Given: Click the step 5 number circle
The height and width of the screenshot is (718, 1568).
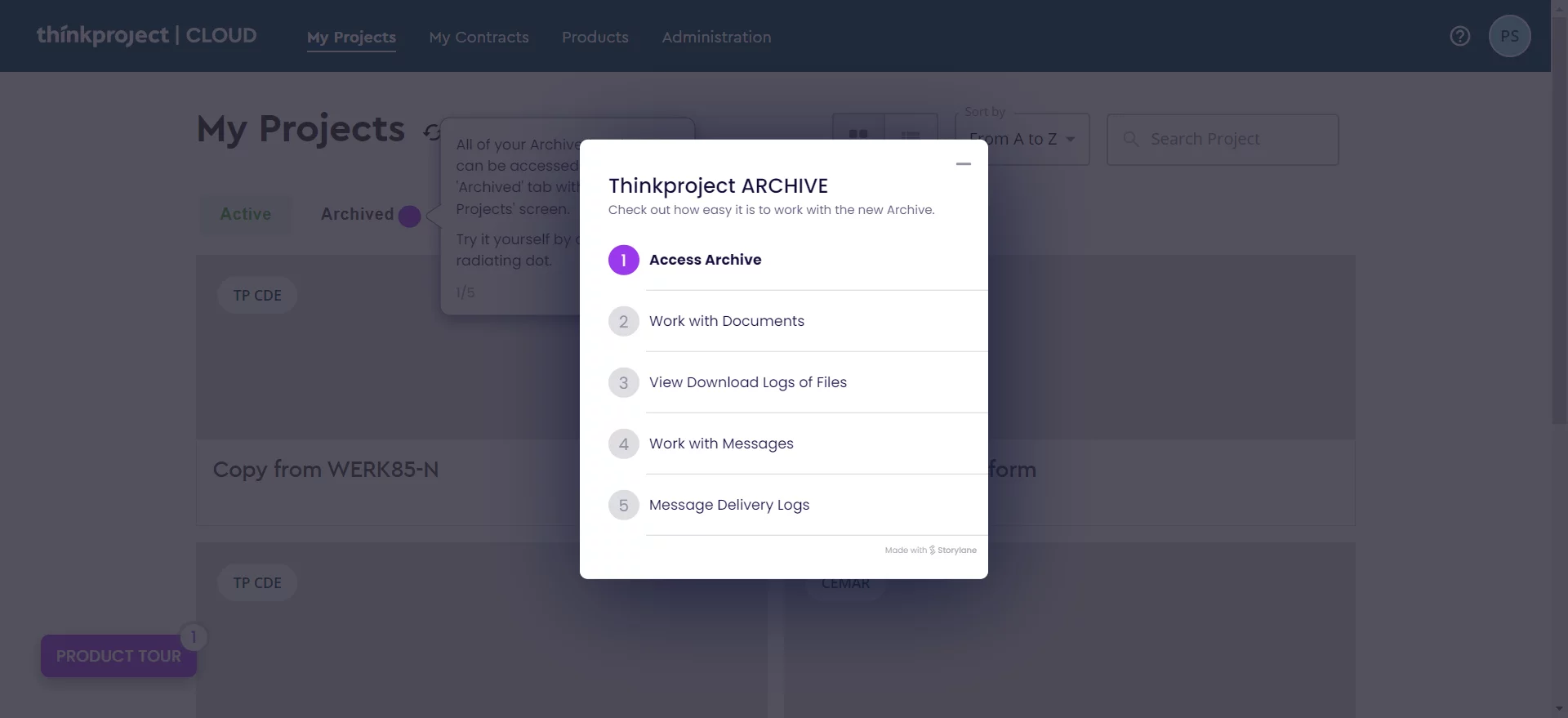Looking at the screenshot, I should (x=623, y=505).
